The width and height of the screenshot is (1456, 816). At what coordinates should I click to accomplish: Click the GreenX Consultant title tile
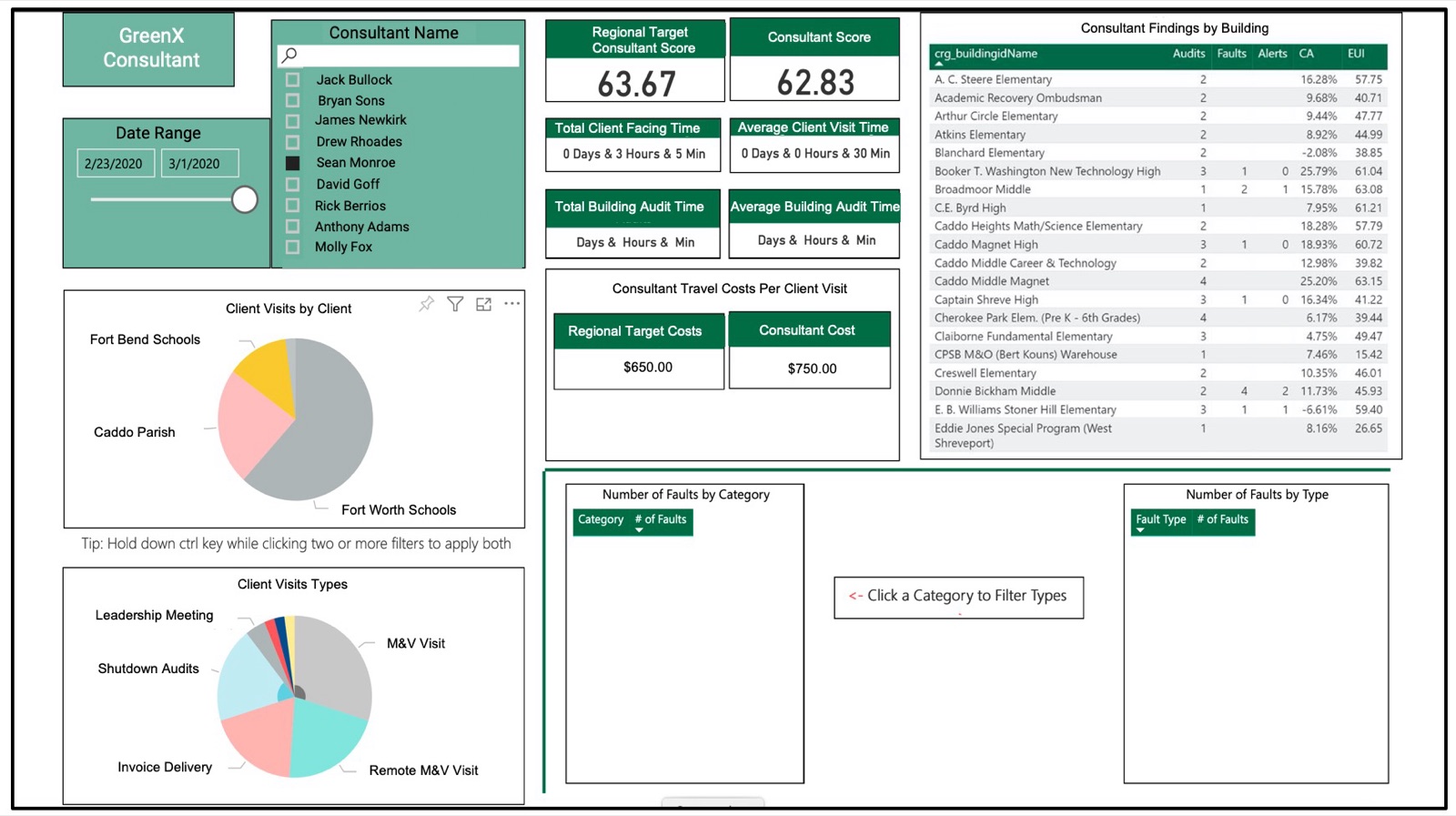tap(149, 48)
